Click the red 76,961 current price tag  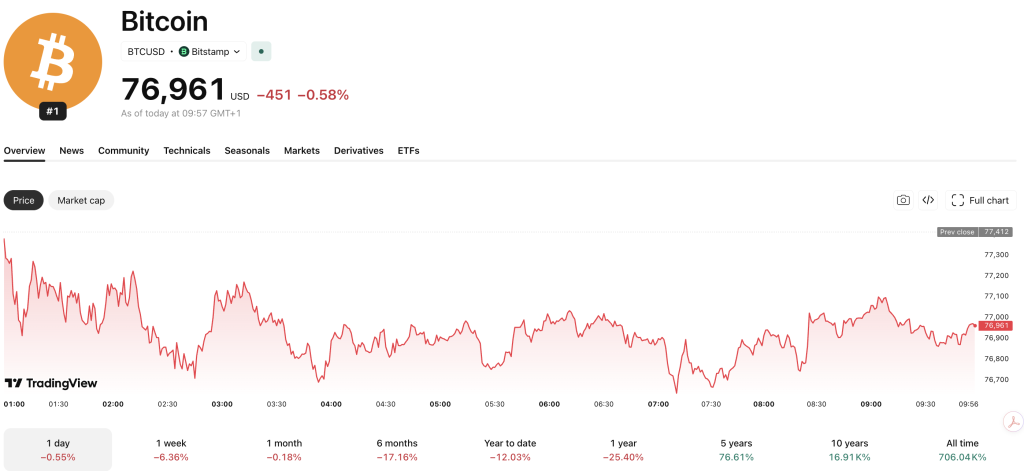pos(997,325)
